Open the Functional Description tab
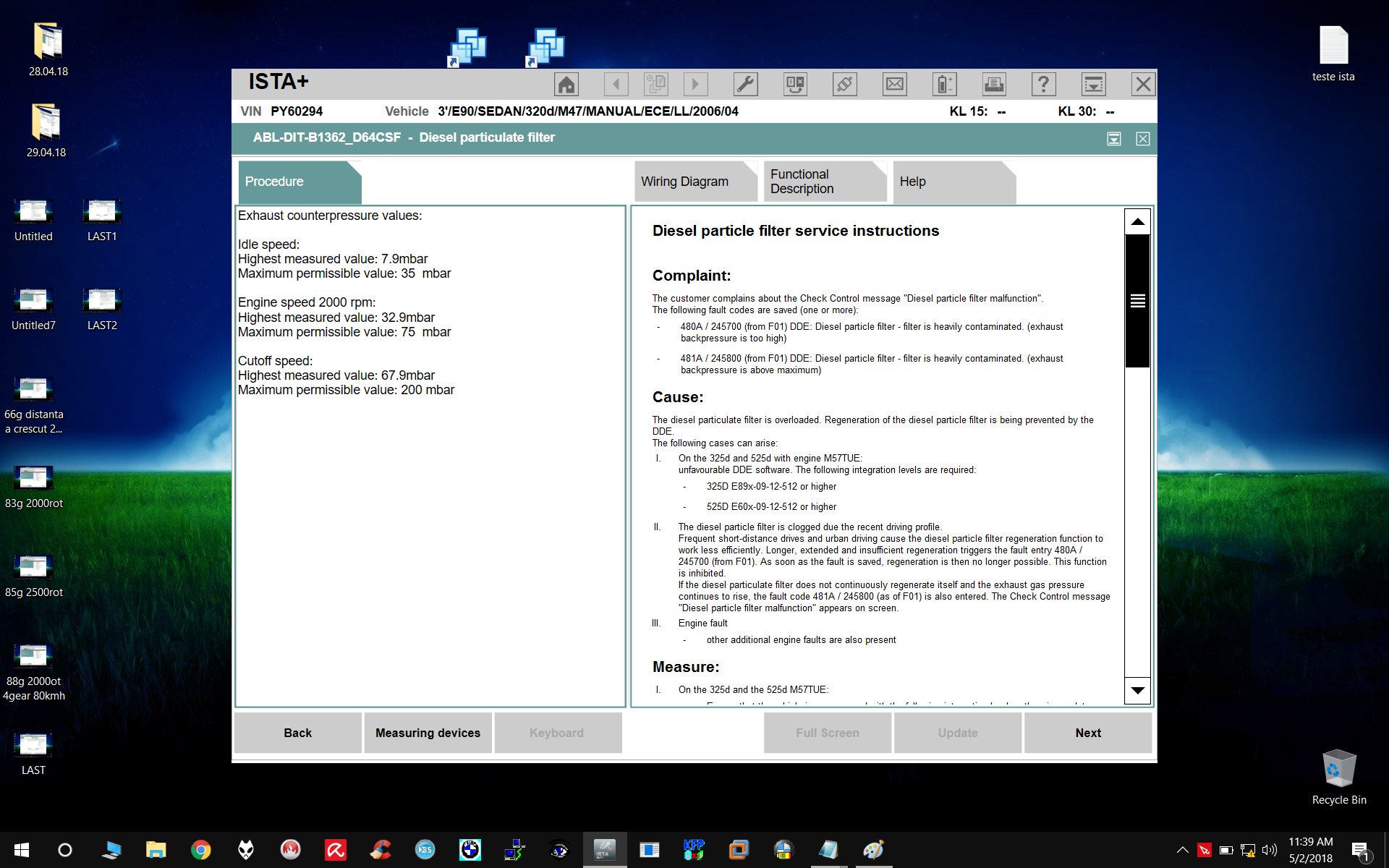Screen dimensions: 1389x868 (x=825, y=182)
